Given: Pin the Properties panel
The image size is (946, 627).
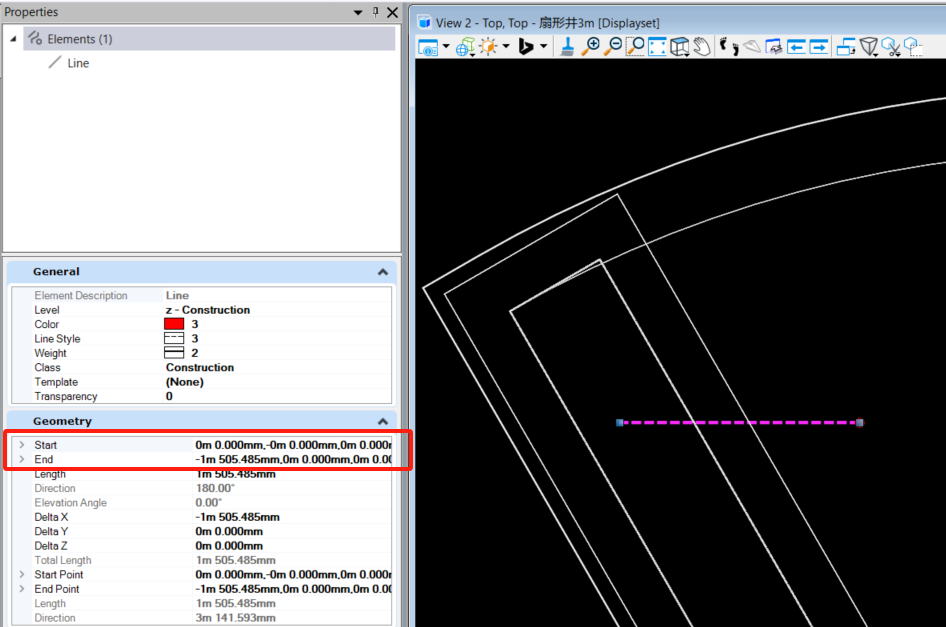Looking at the screenshot, I should [x=375, y=12].
